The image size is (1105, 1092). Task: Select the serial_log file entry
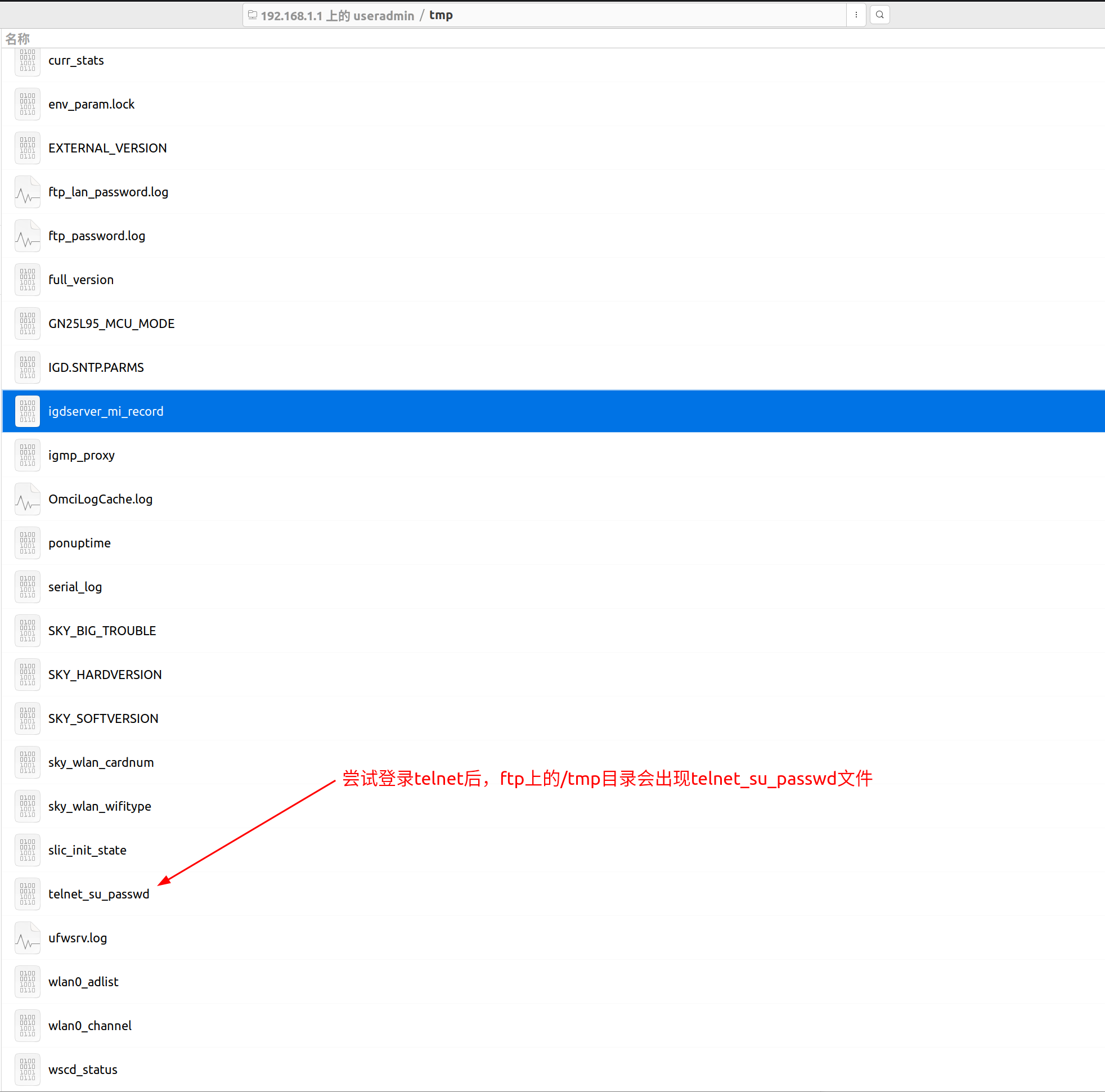coord(75,587)
